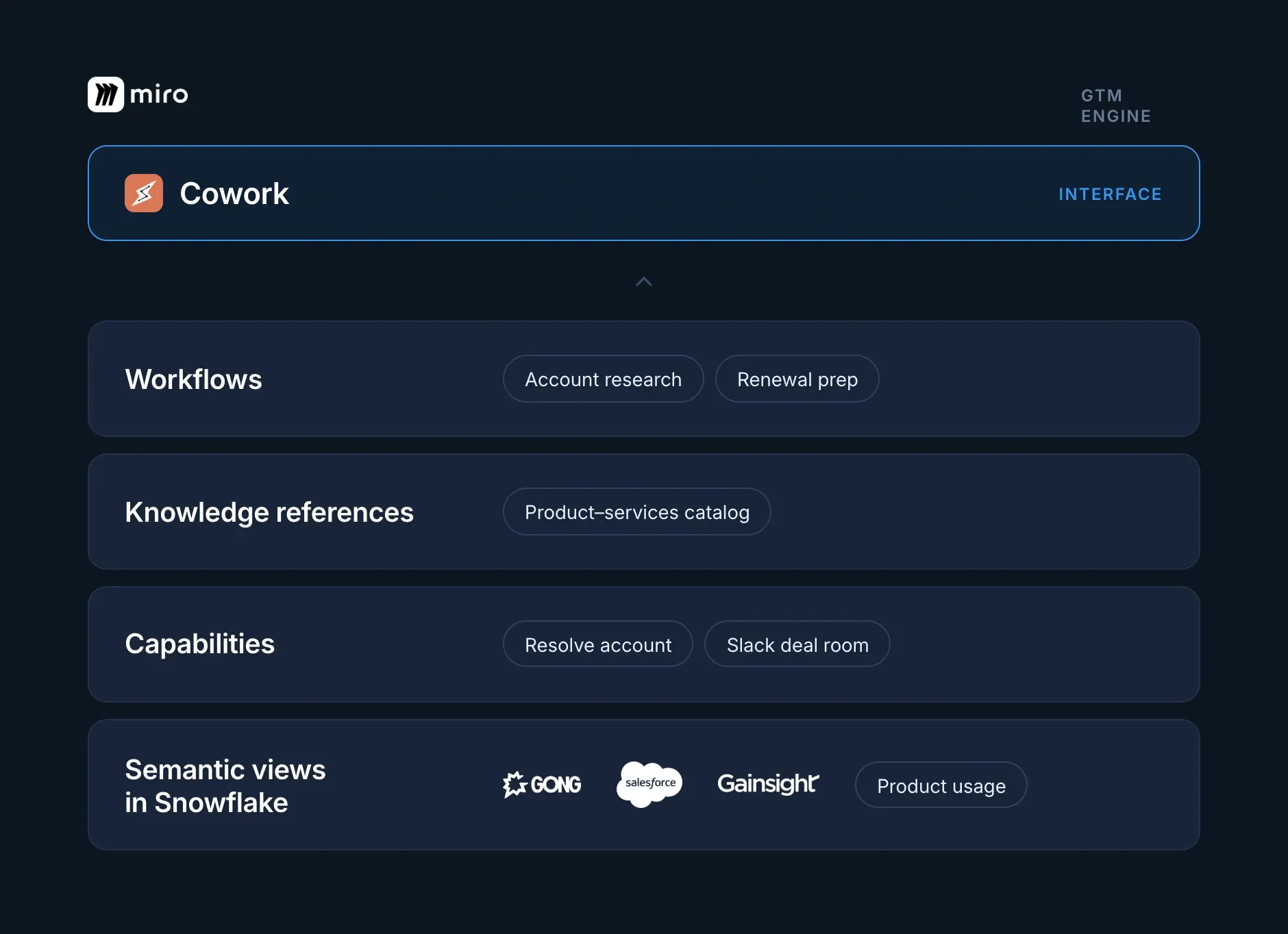Click the Capabilities heading

(x=200, y=644)
